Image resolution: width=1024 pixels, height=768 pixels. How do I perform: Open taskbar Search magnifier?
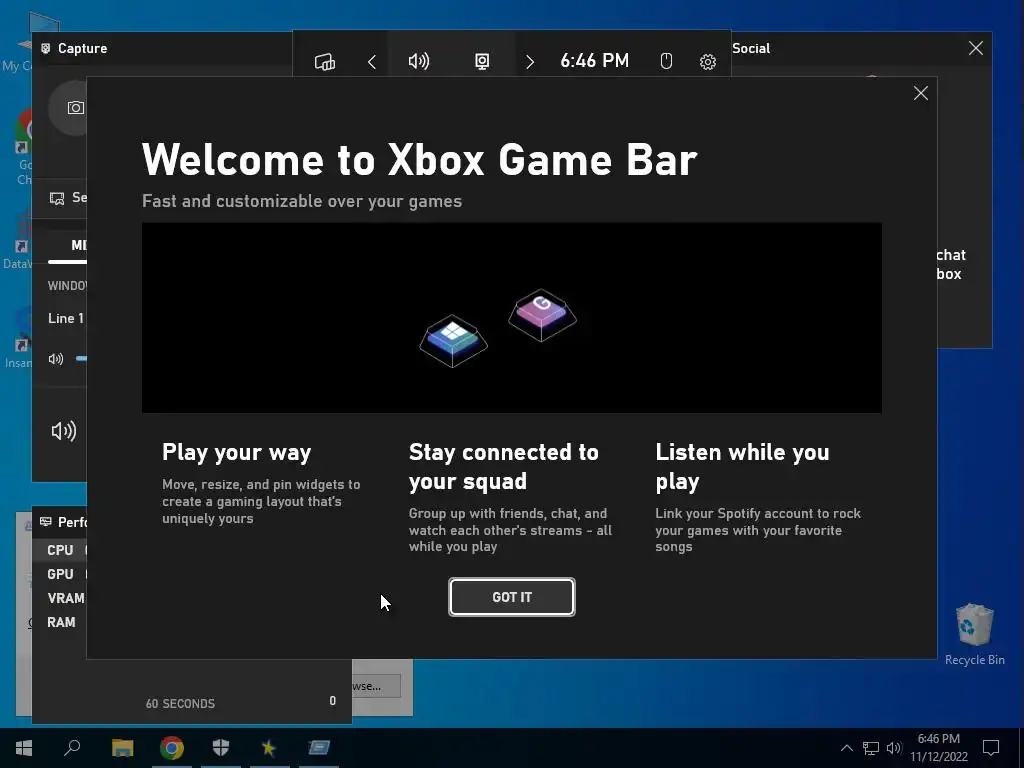click(x=72, y=748)
